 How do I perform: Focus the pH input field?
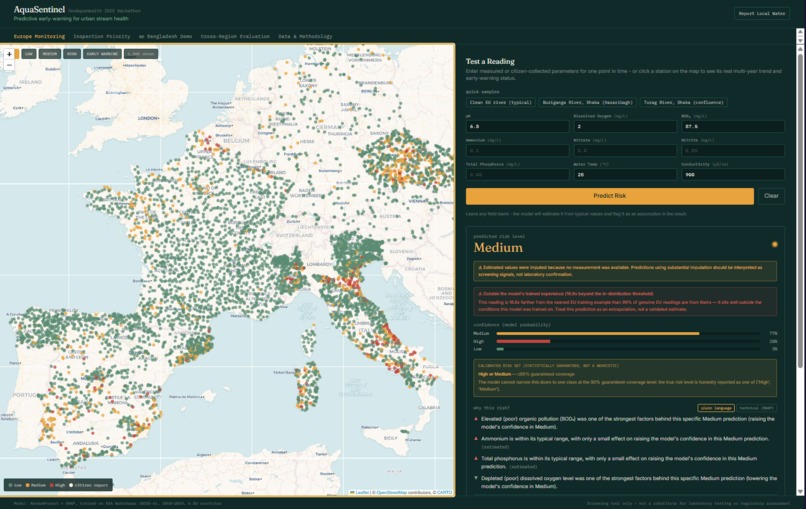(518, 126)
